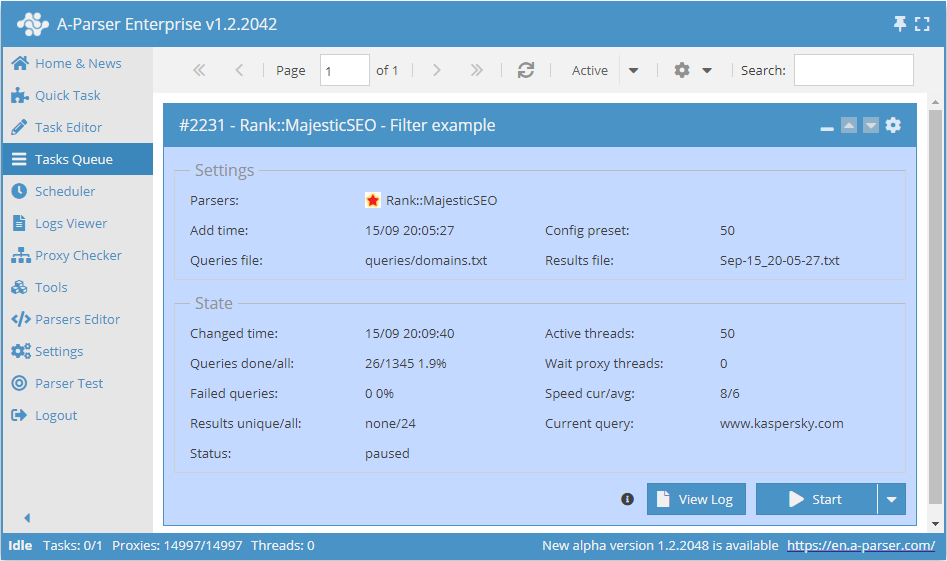Viewport: 947px width, 561px height.
Task: Open the Scheduler section
Action: 65,191
